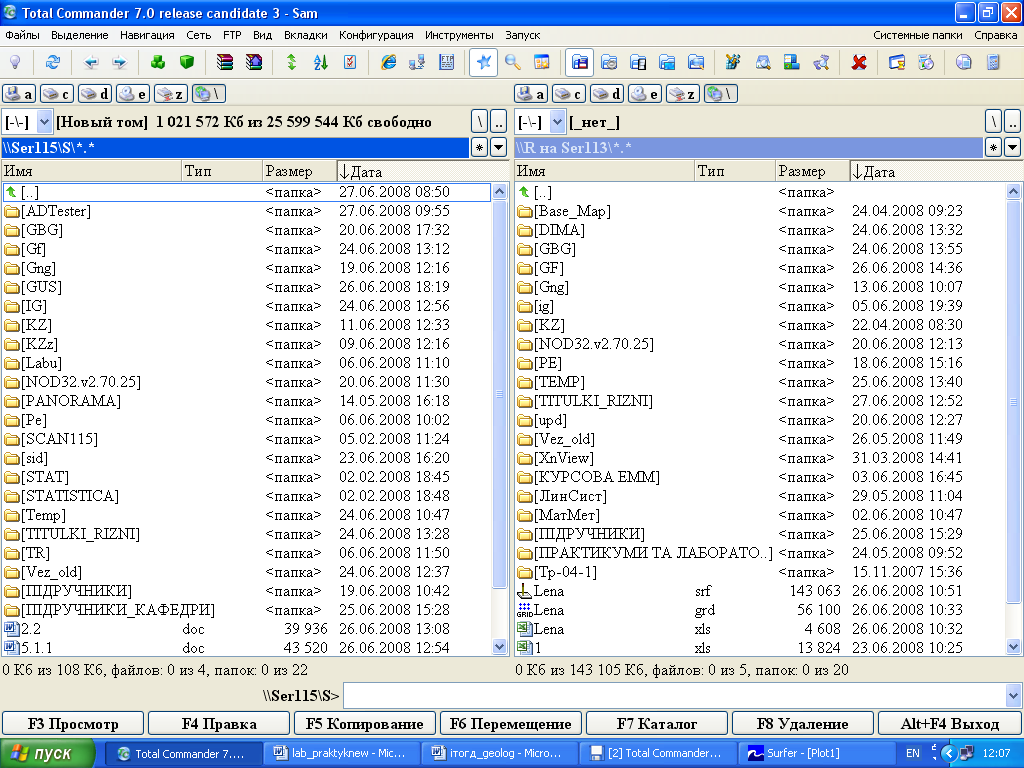Open left panel drive dropdown
Screen dimensions: 1024x768
44,121
